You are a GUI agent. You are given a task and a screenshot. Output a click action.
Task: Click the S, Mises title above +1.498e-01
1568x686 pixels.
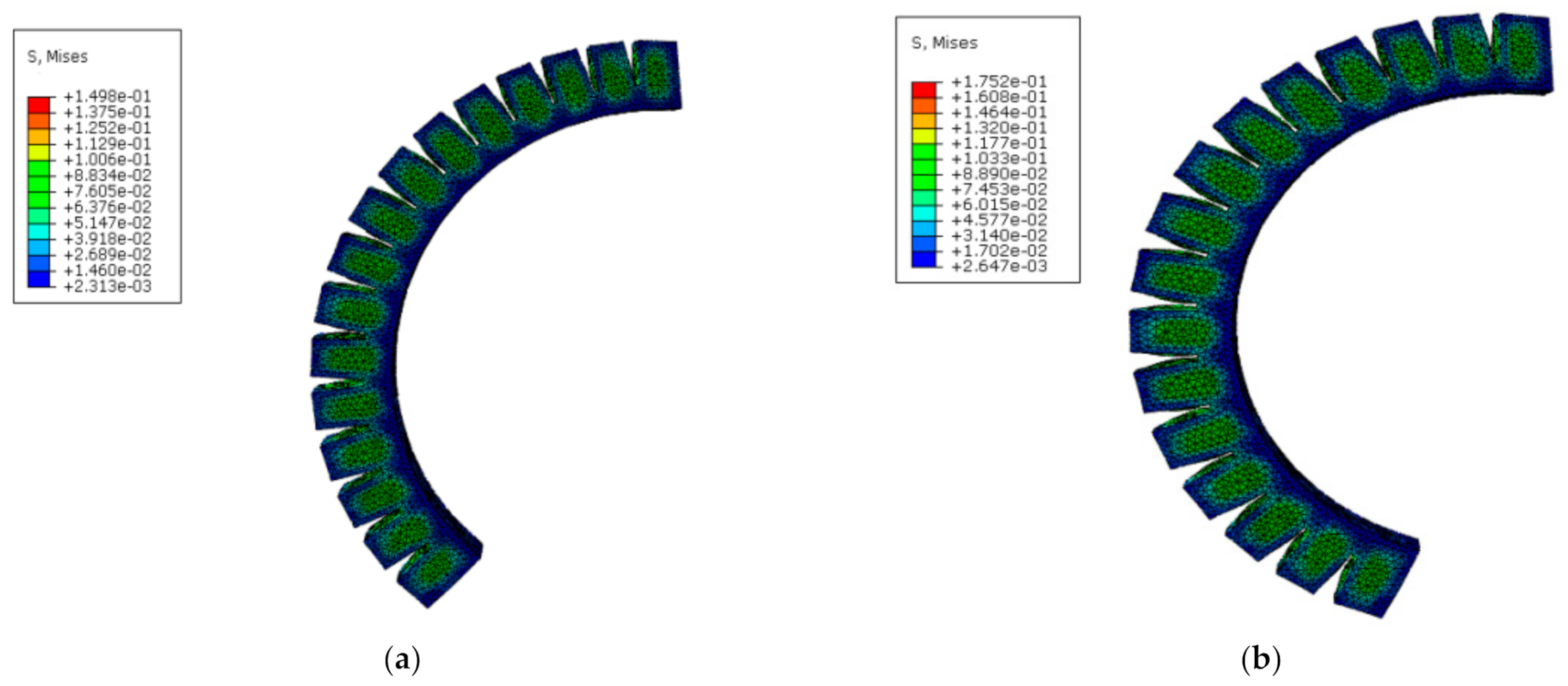point(57,57)
